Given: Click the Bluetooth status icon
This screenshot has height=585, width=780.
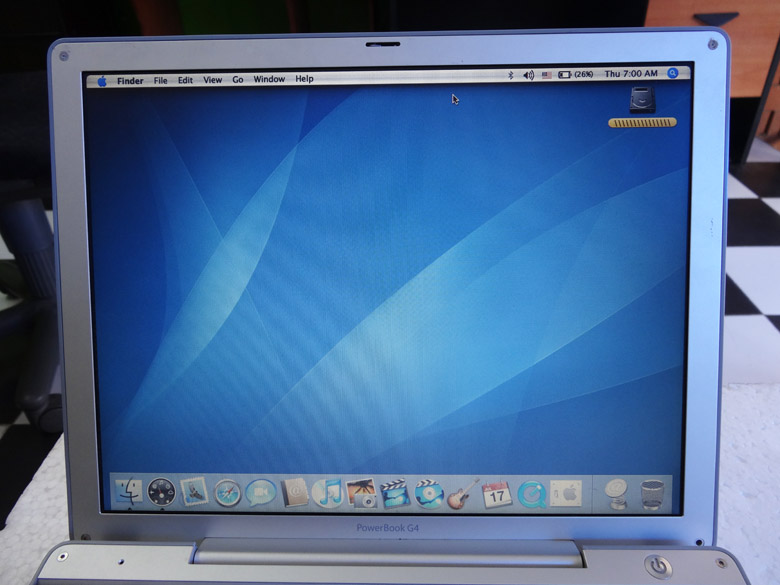Looking at the screenshot, I should coord(510,75).
